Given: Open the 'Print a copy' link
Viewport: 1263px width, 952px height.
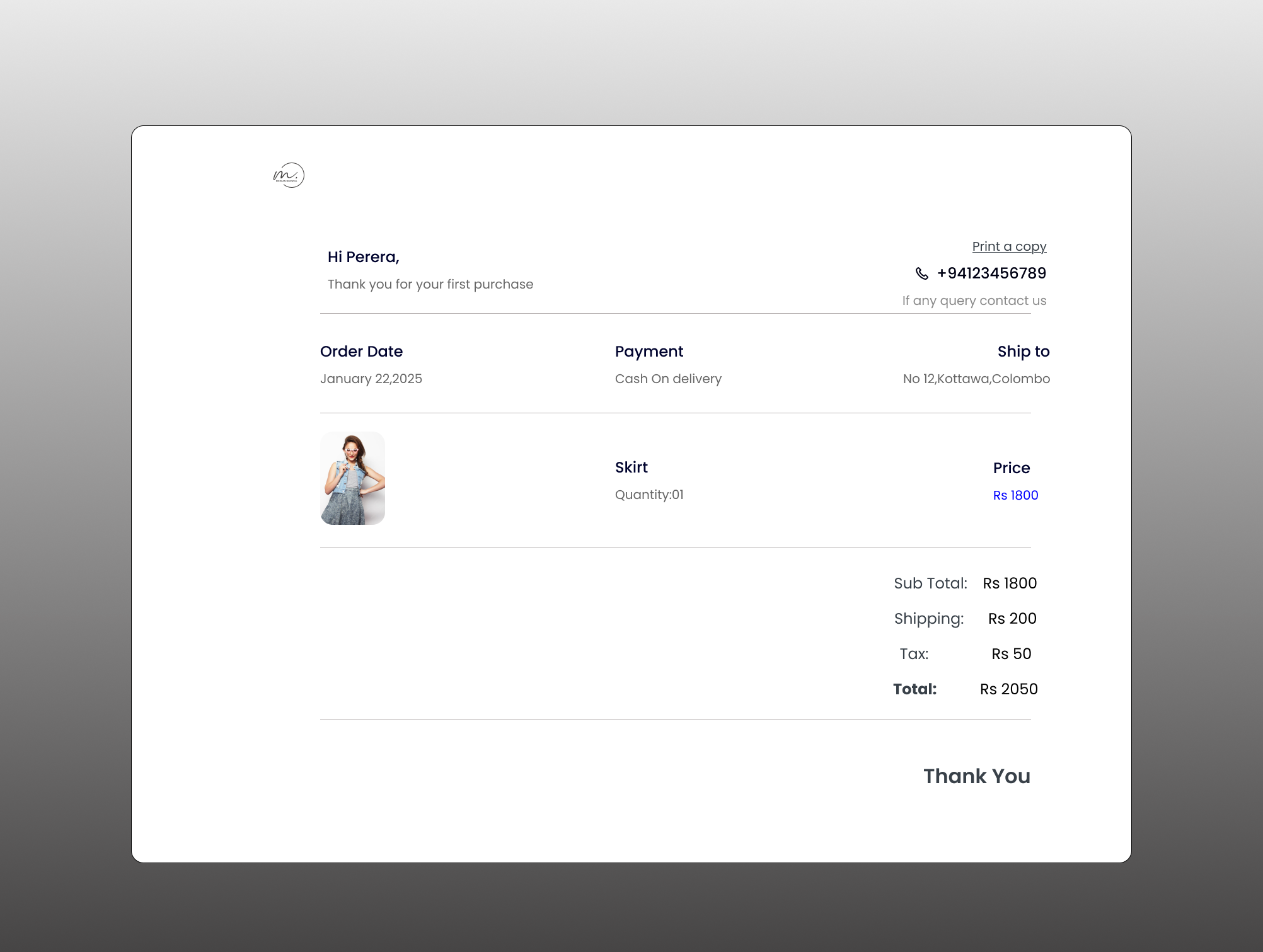Looking at the screenshot, I should (1008, 246).
